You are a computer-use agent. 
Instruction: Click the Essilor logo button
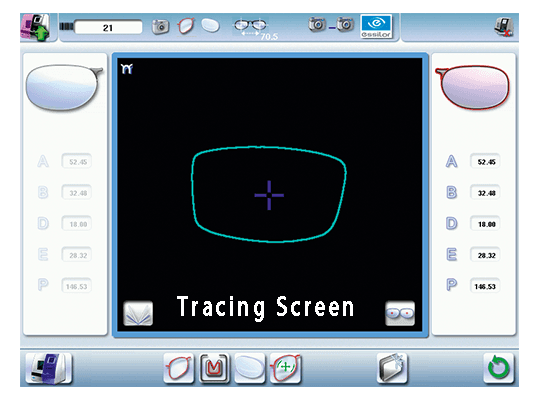coord(376,27)
